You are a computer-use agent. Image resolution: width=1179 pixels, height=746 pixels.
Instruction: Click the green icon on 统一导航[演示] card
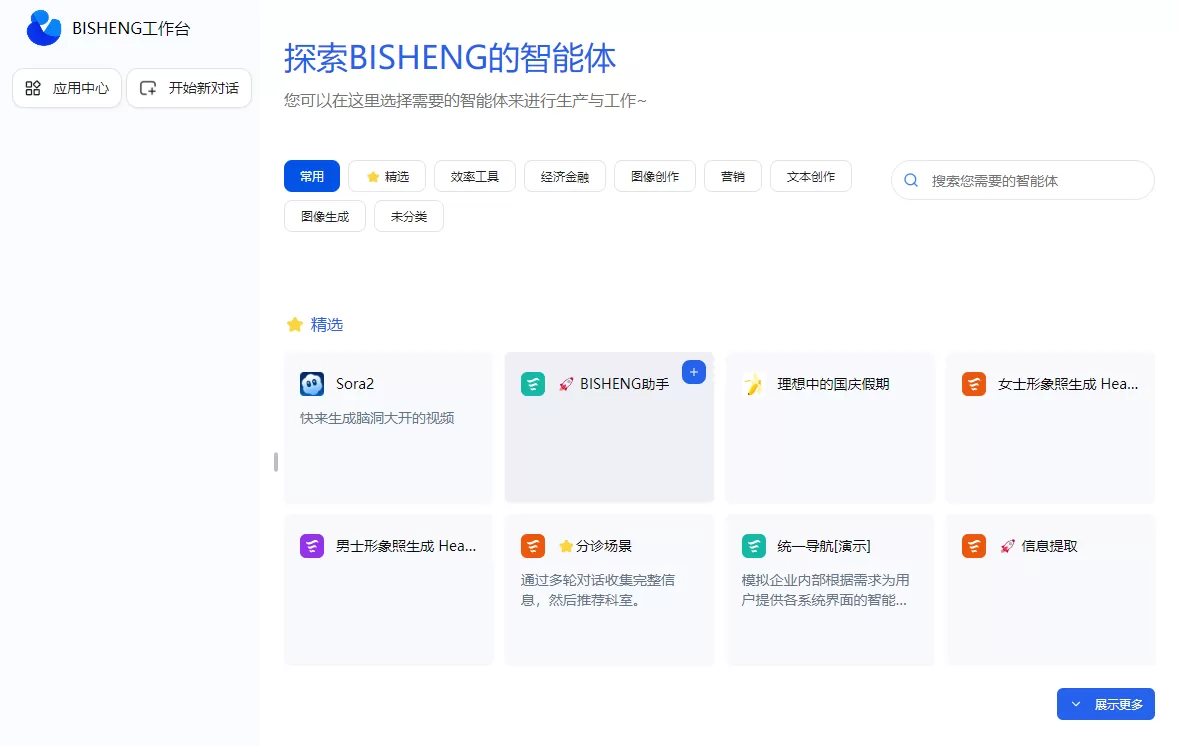[753, 546]
